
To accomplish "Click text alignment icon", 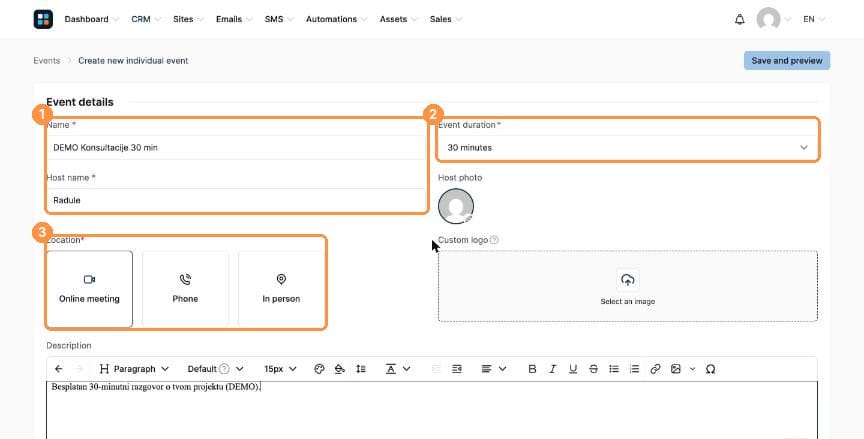I will coord(486,369).
